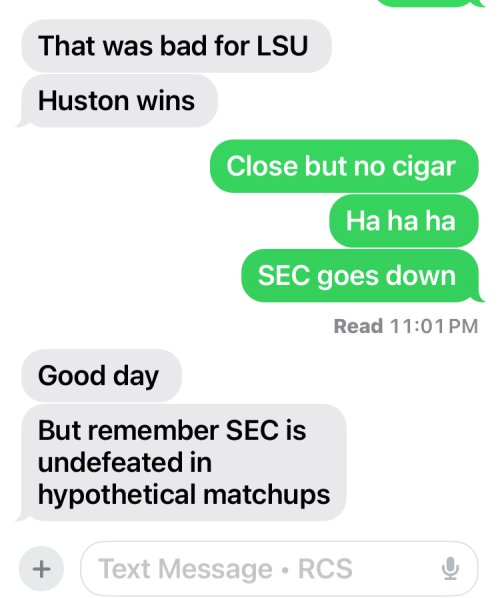Tap the 11:01 PM timestamp
Screen dimensions: 500x598
click(x=434, y=326)
